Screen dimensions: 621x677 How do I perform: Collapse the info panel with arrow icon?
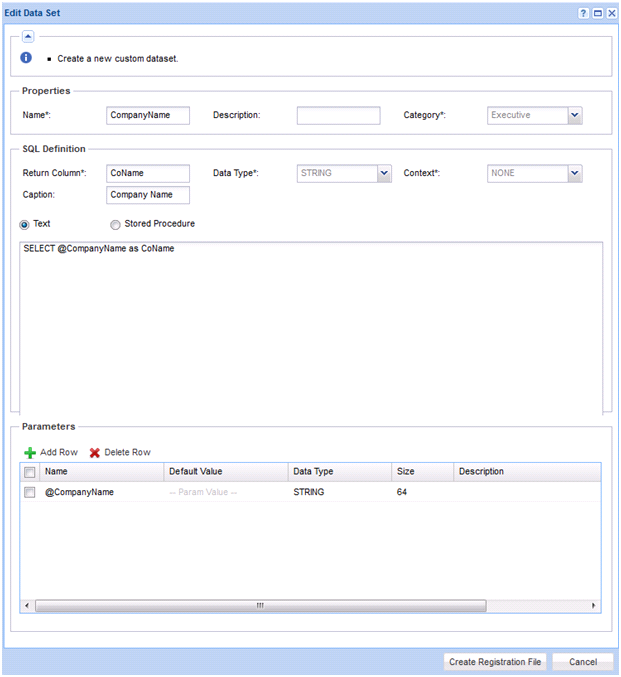pyautogui.click(x=28, y=36)
